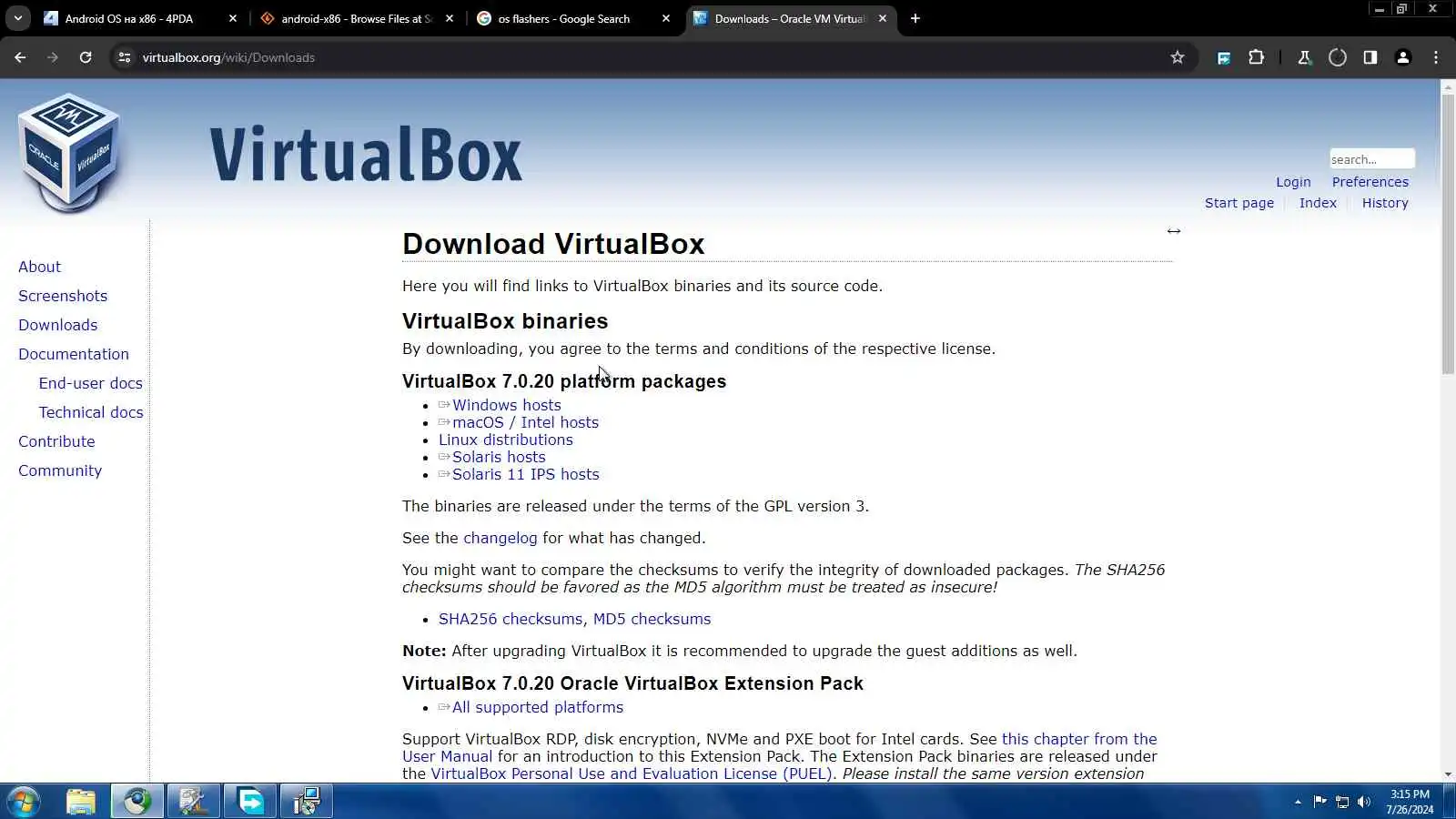This screenshot has width=1456, height=819.
Task: Click the scrollbar down arrow
Action: (1448, 774)
